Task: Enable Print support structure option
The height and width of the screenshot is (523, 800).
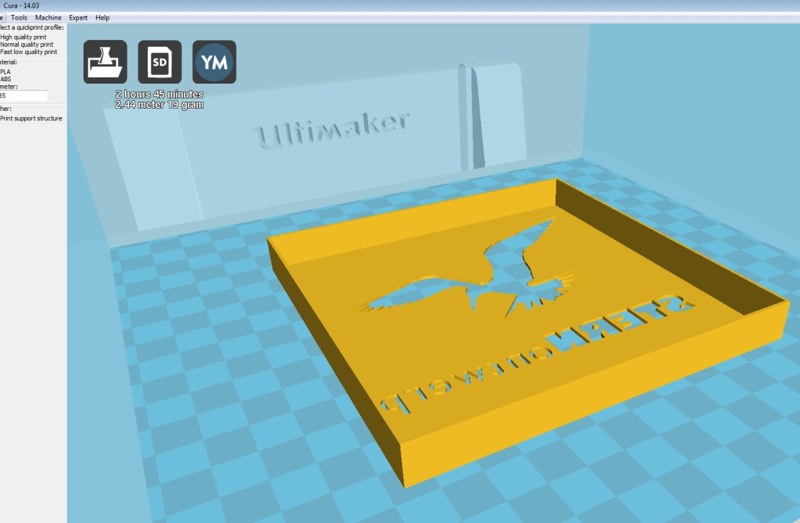Action: click(x=31, y=118)
